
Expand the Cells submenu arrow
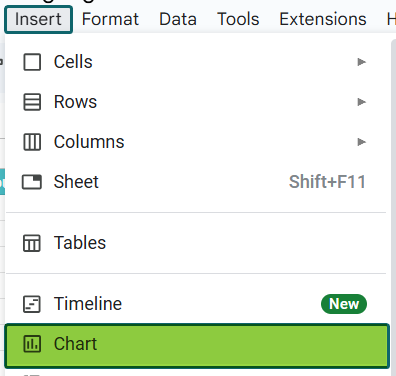(x=362, y=62)
